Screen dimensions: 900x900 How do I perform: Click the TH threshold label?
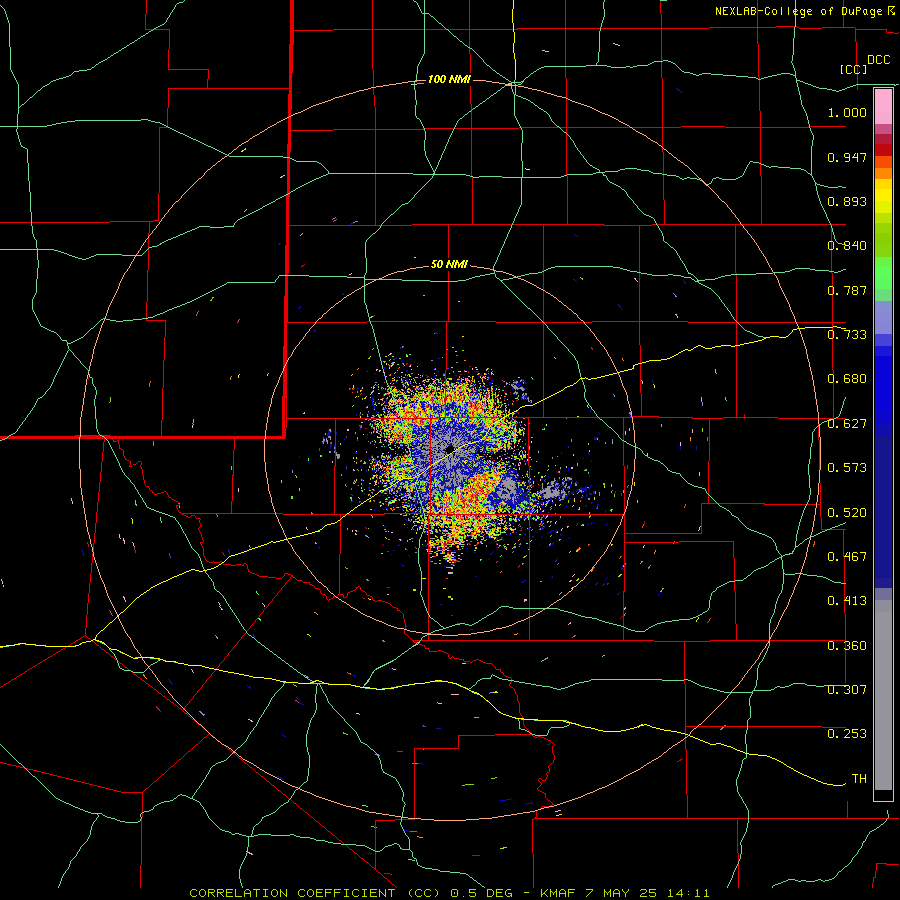tap(859, 779)
